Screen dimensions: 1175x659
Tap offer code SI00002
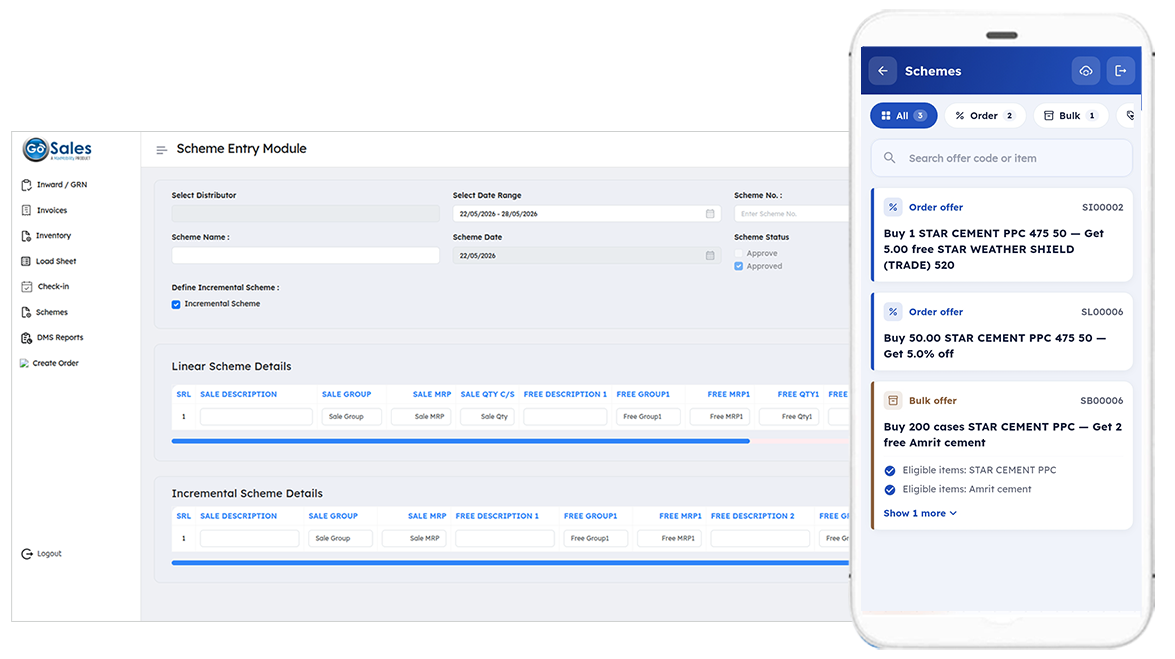point(1102,208)
